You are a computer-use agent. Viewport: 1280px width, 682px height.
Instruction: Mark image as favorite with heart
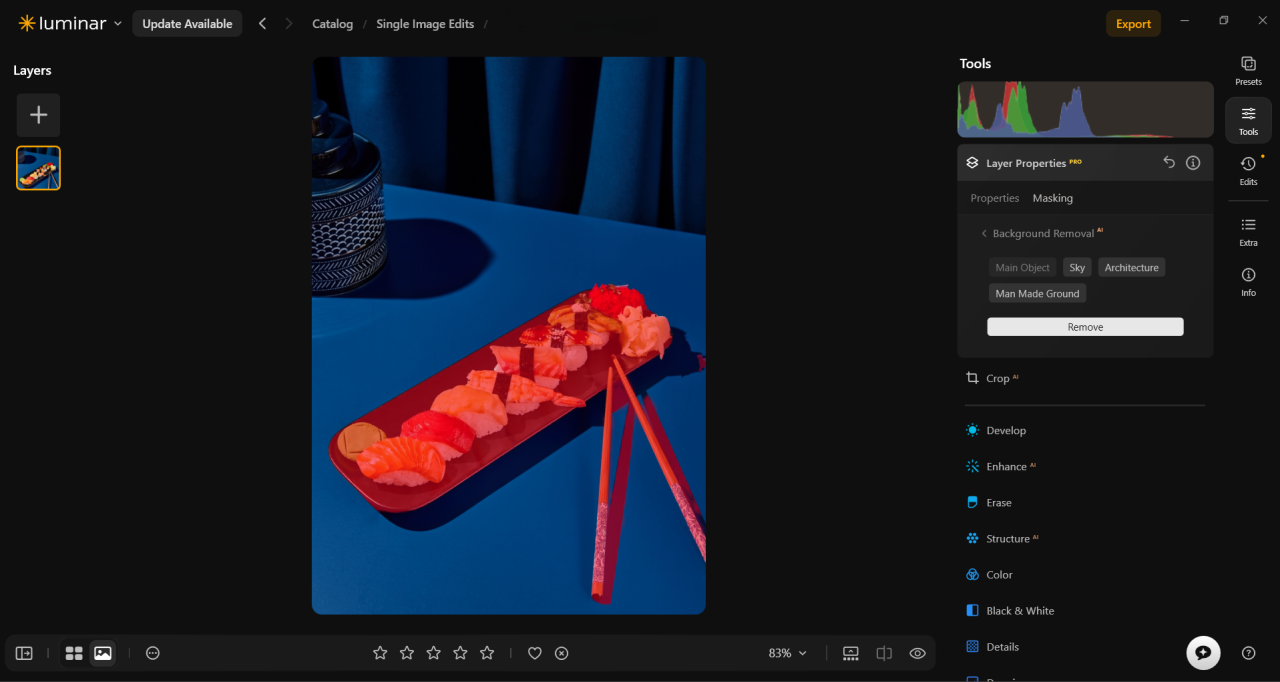pos(535,653)
